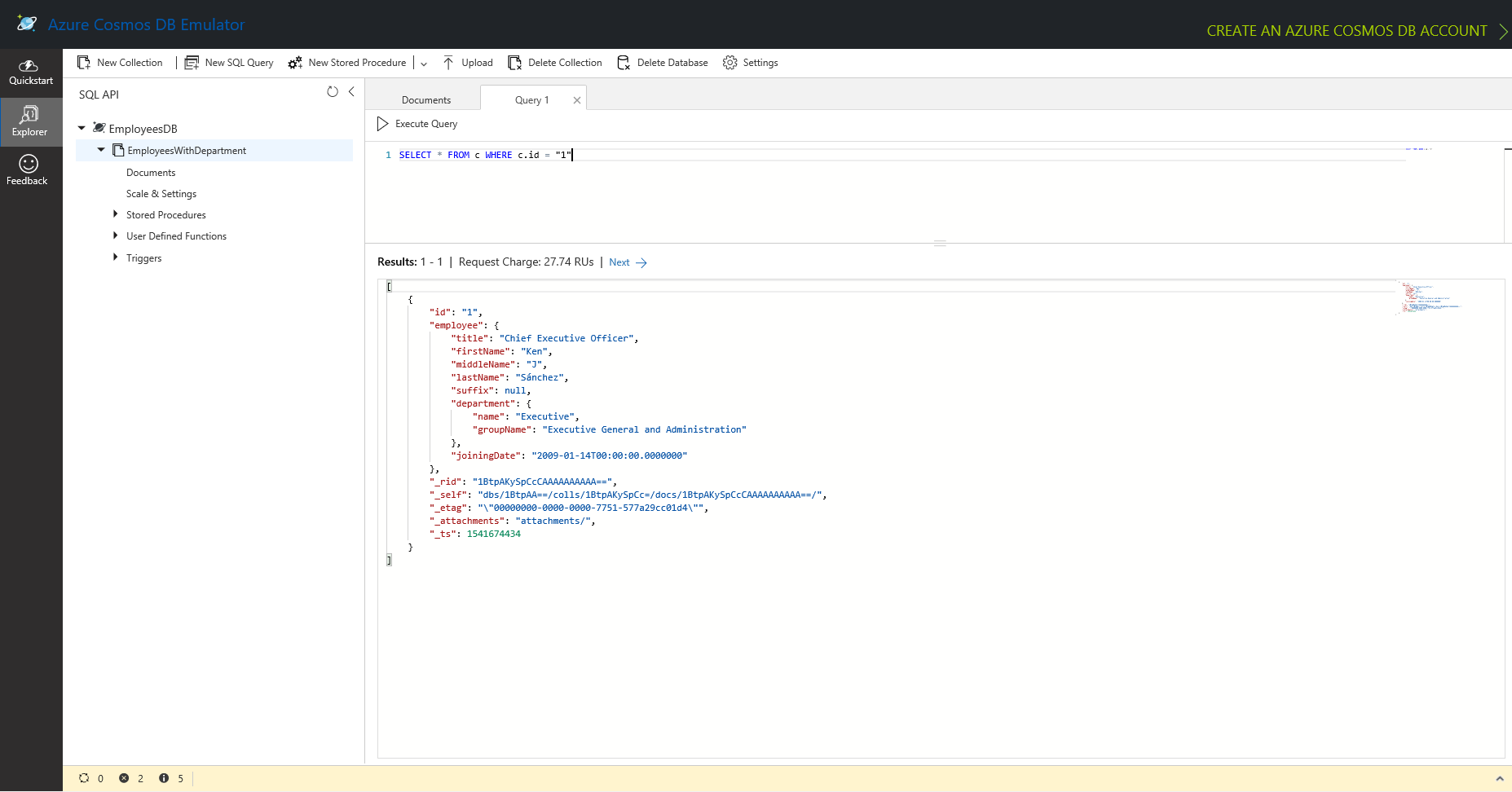
Task: Click the arrow beside Create an Azure account
Action: click(x=1503, y=31)
